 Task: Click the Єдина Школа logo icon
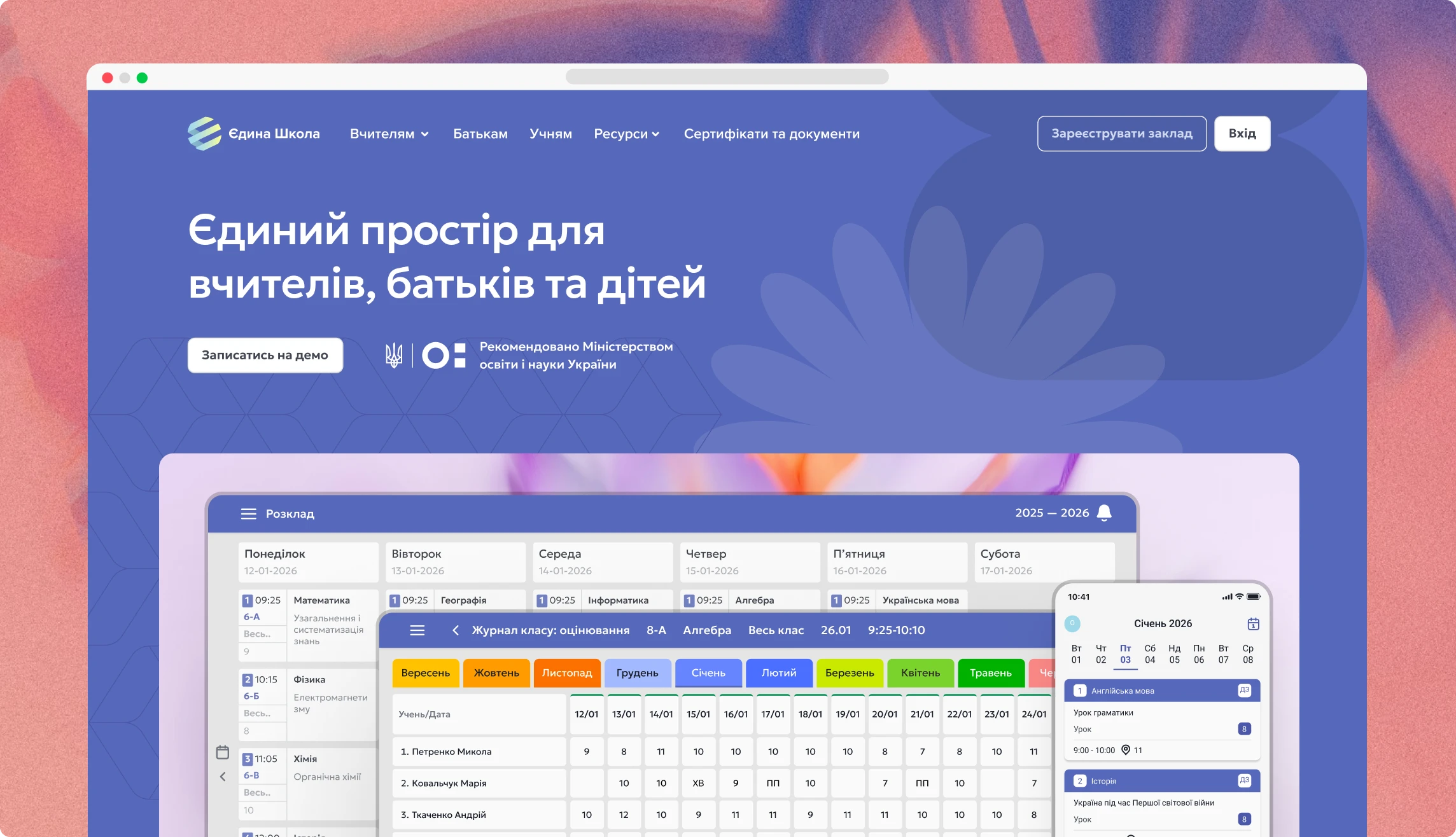pos(204,134)
